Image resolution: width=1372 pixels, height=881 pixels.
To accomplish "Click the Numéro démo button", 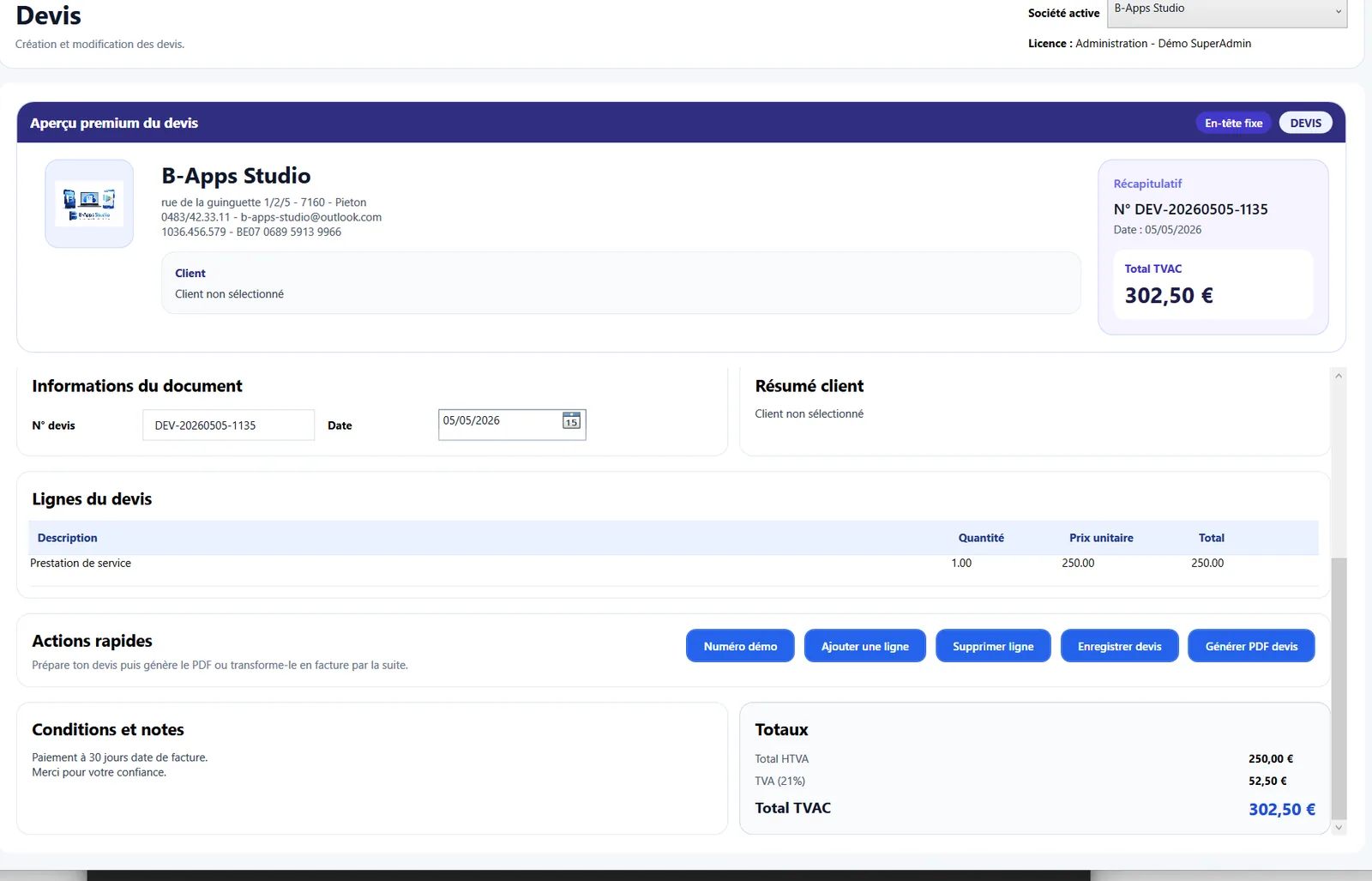I will pos(740,646).
